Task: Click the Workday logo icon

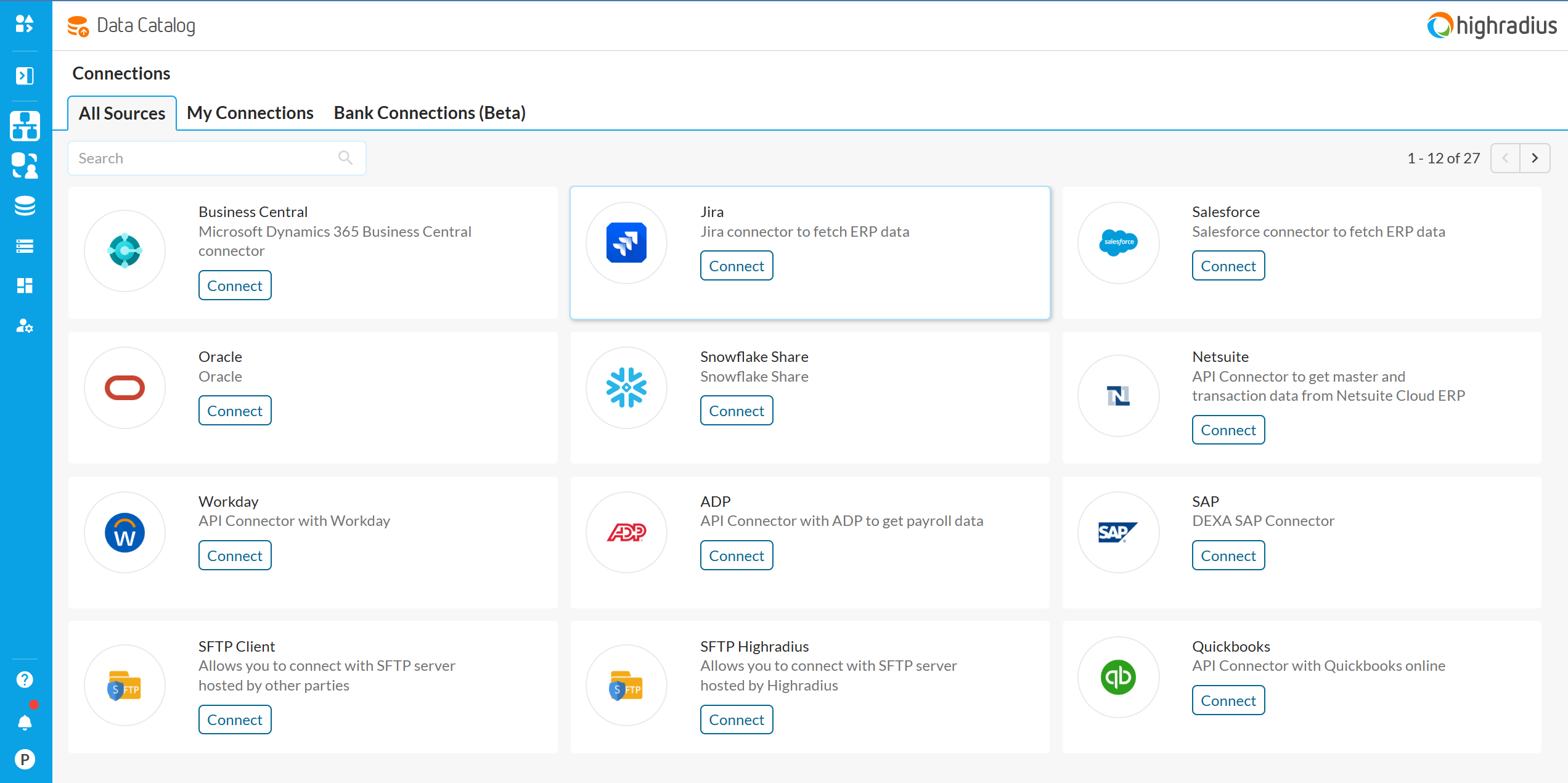Action: [x=125, y=533]
